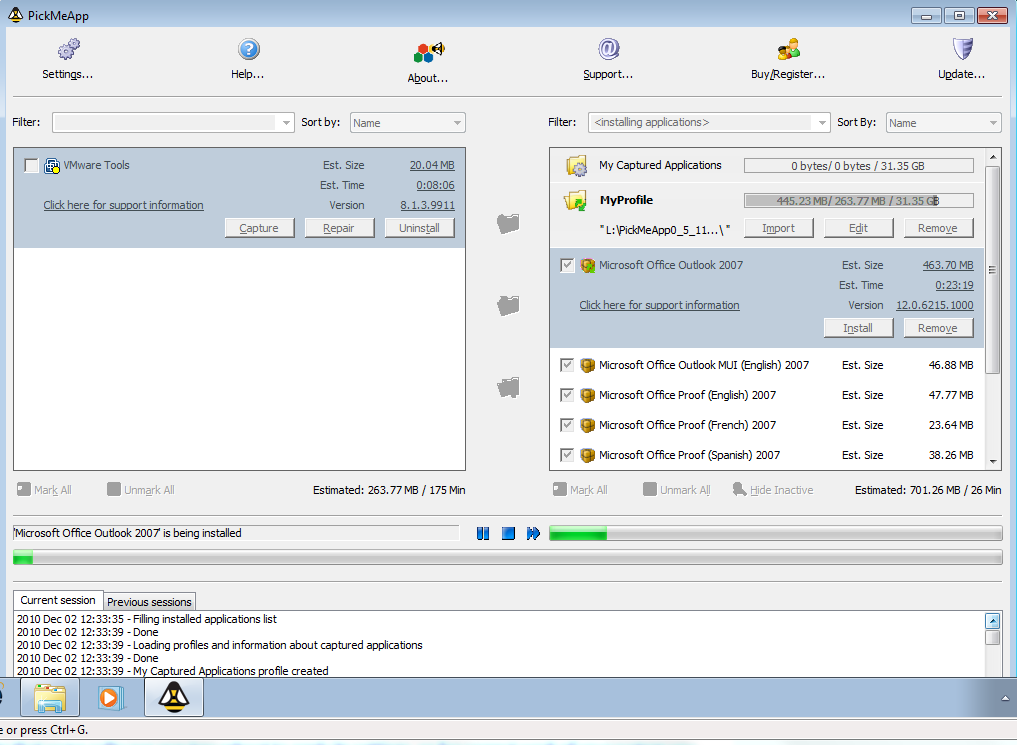This screenshot has height=745, width=1017.
Task: Click the session log scrollbar up arrow
Action: pyautogui.click(x=992, y=621)
